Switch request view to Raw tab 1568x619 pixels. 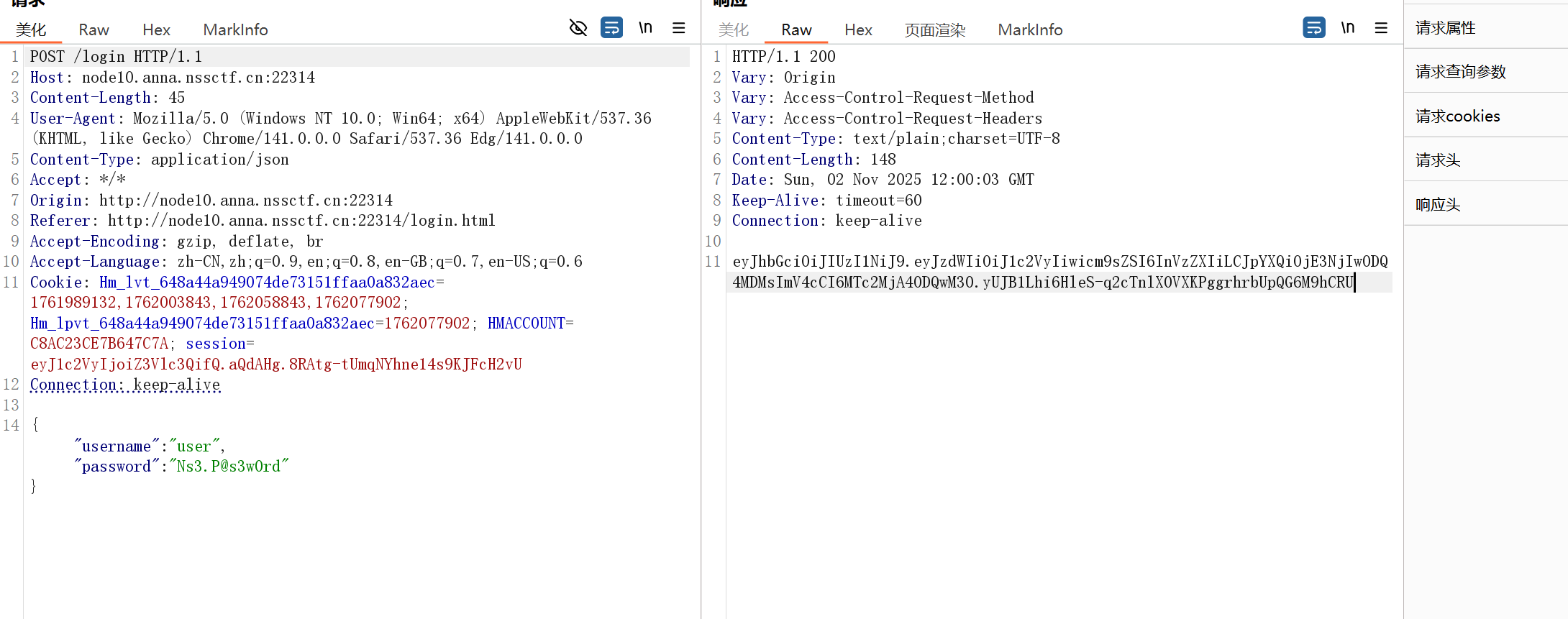point(94,29)
